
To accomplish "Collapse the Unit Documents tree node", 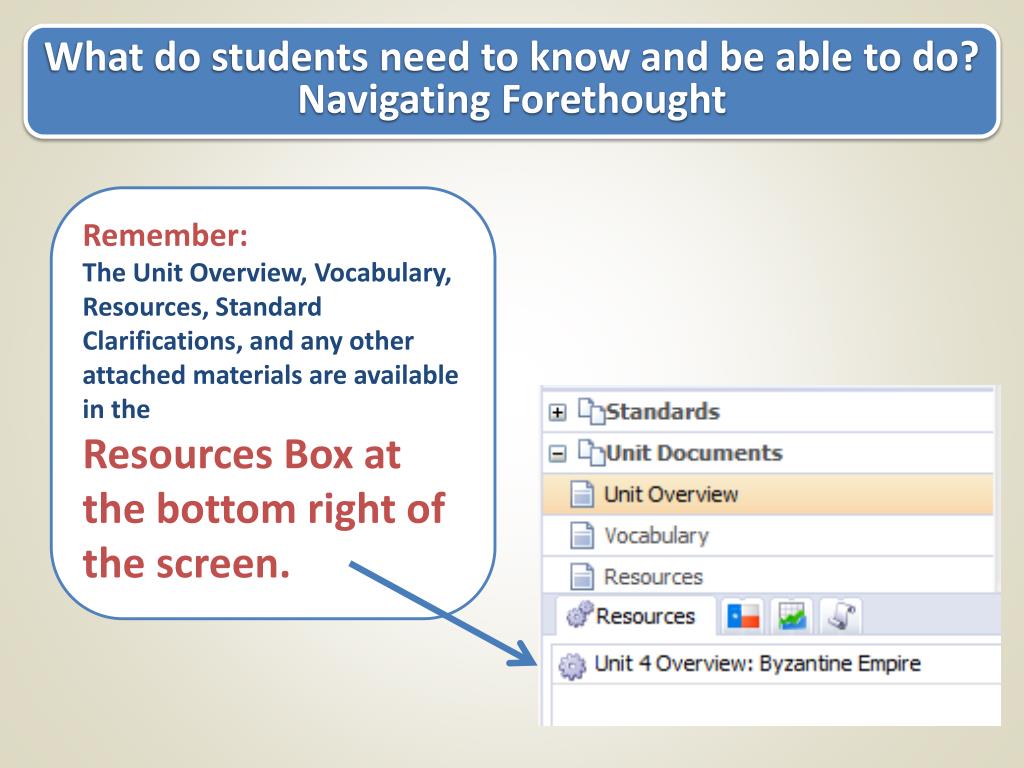I will (557, 454).
